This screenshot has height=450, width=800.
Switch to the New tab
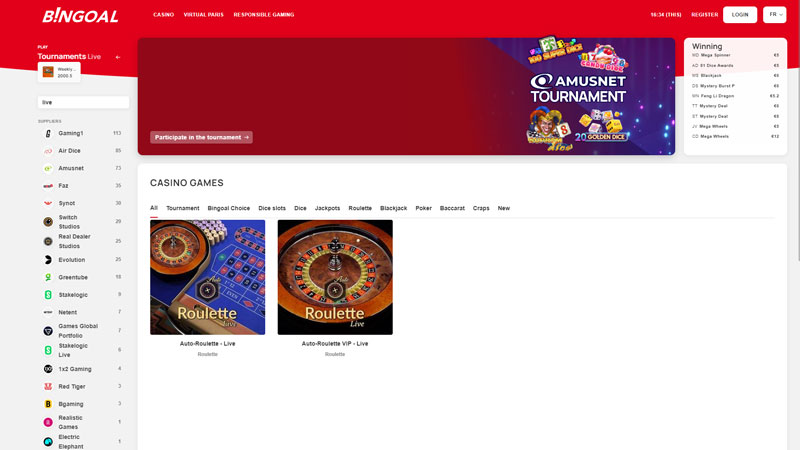(504, 208)
